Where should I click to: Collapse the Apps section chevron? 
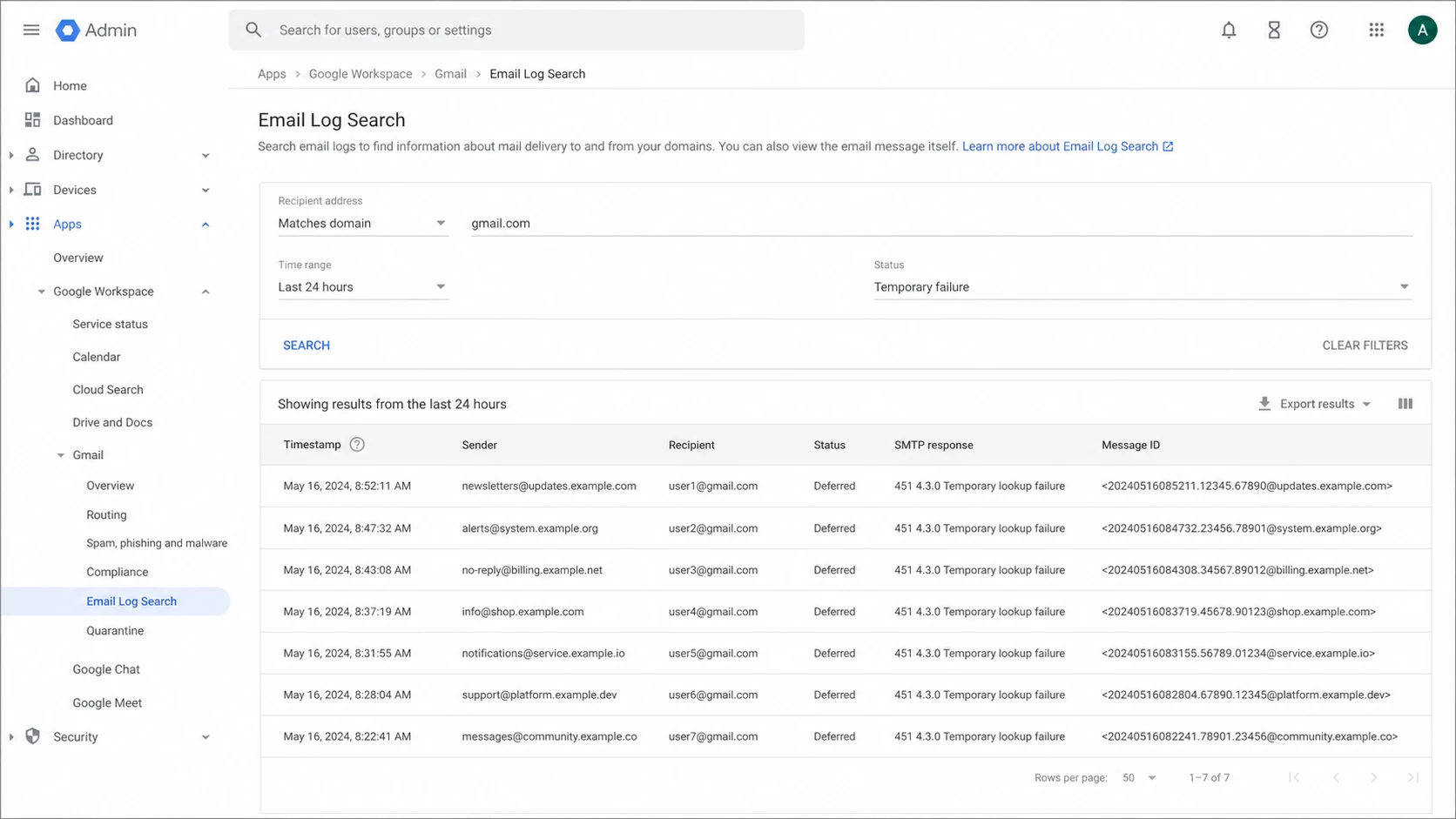click(206, 225)
